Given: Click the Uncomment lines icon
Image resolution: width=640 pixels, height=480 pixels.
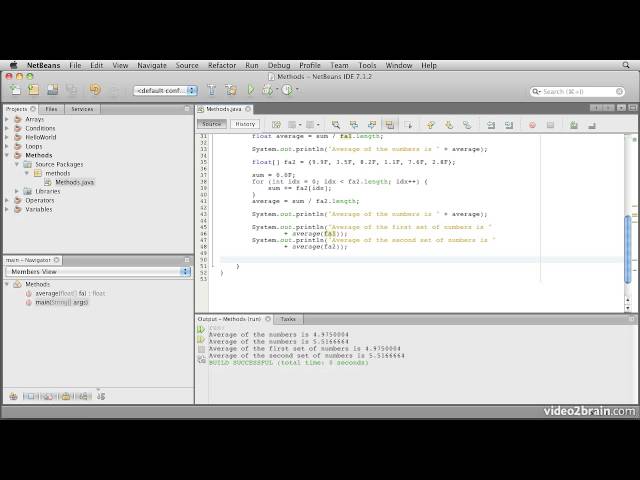Looking at the screenshot, I should coord(592,125).
